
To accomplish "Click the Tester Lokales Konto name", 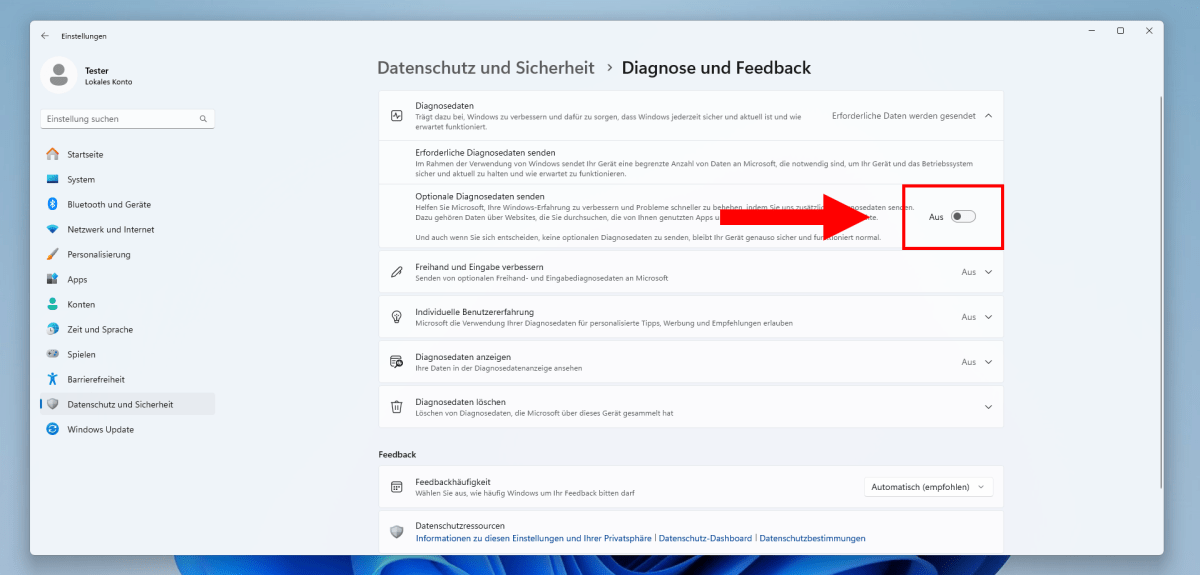I will pos(108,76).
